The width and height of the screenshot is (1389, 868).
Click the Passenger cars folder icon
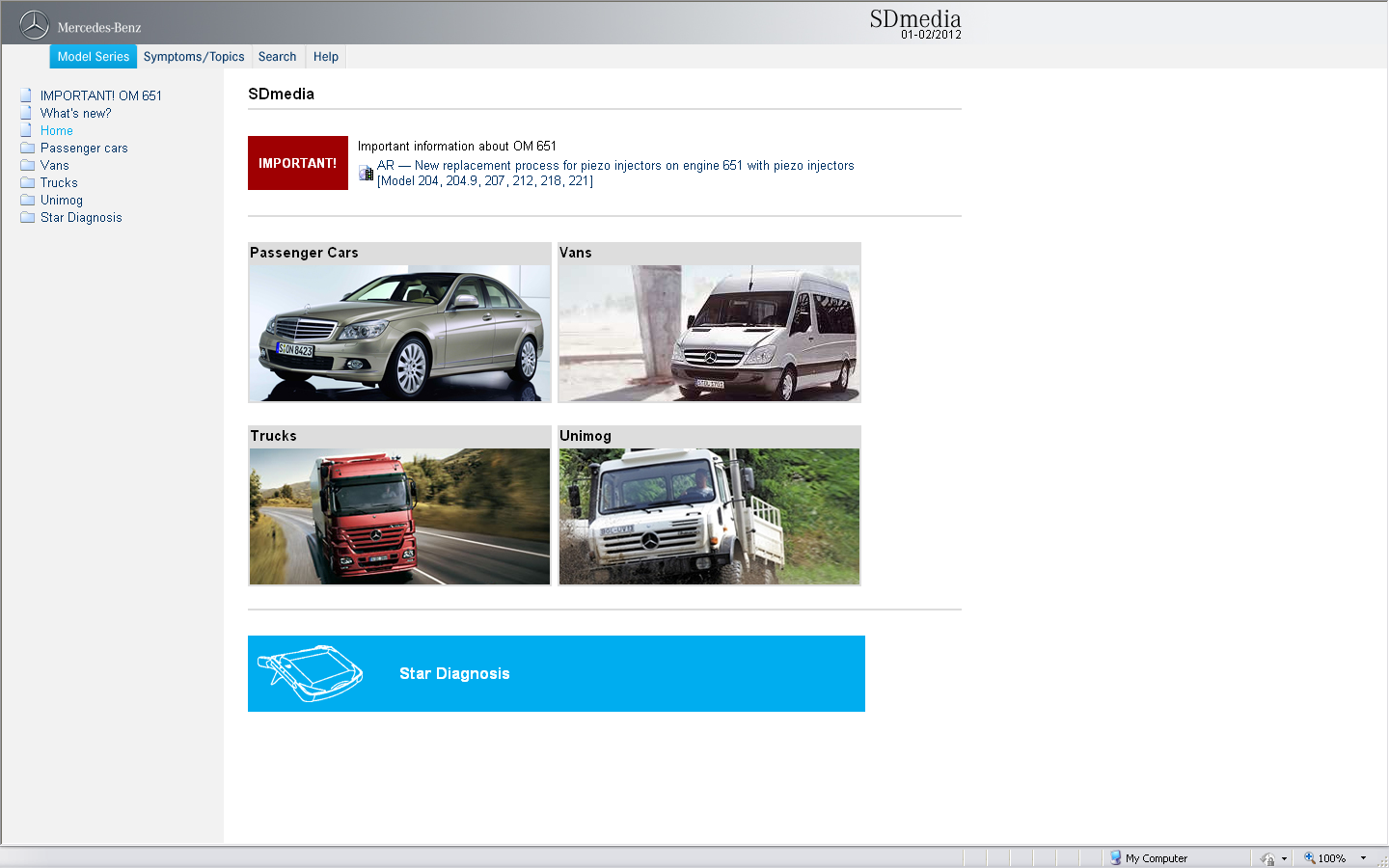[x=27, y=148]
